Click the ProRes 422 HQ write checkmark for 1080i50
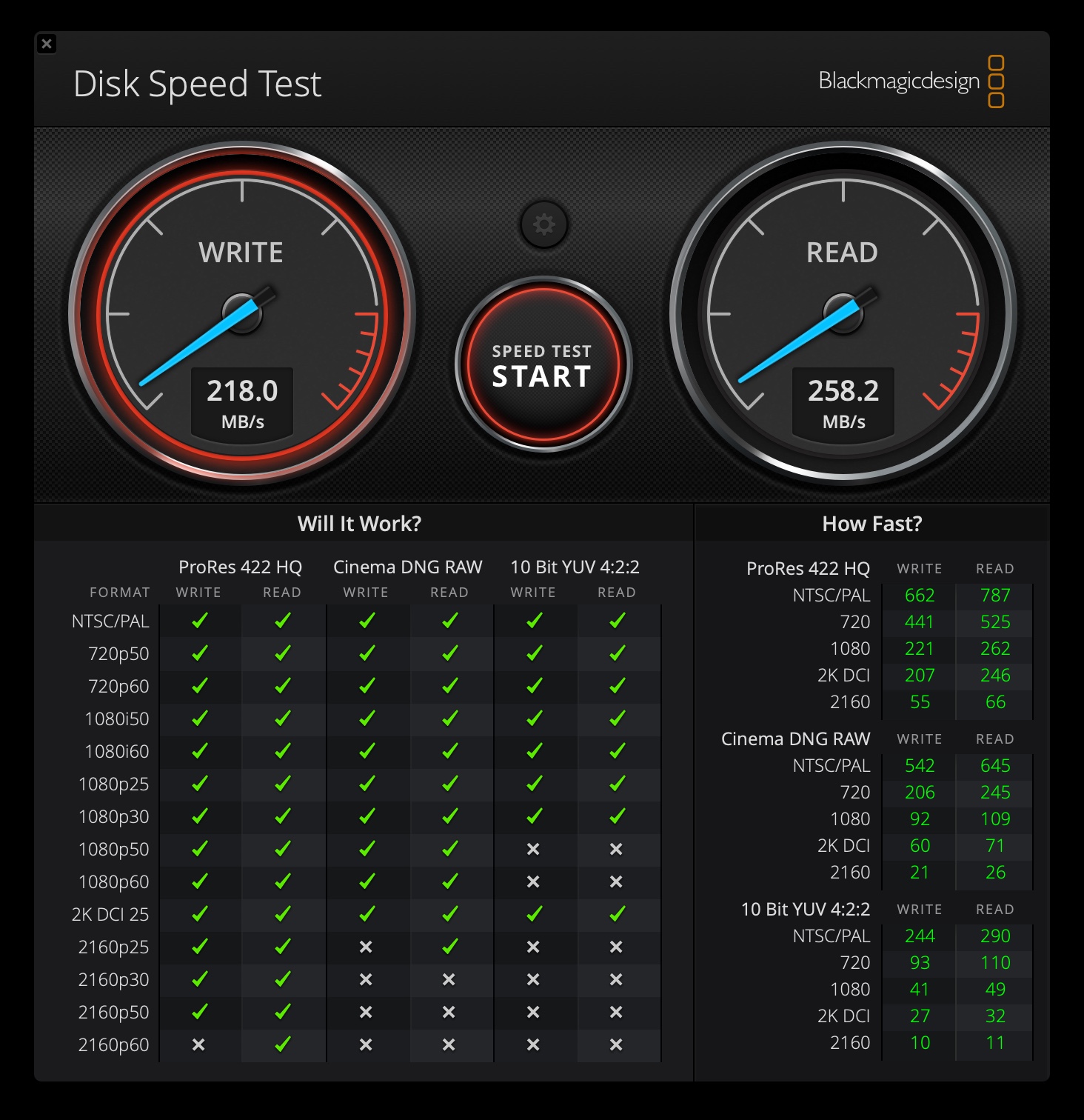The height and width of the screenshot is (1120, 1084). 199,719
